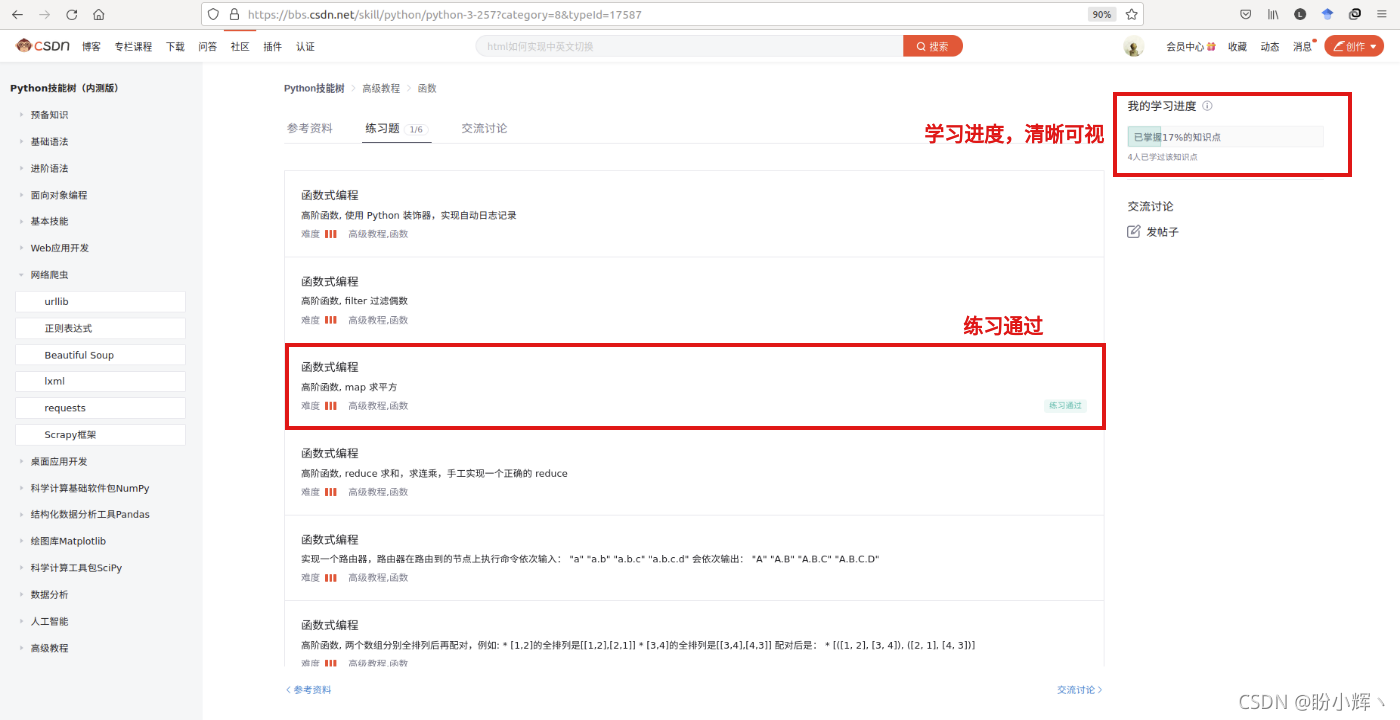The width and height of the screenshot is (1400, 720).
Task: Select the 正则表达式 sidebar item
Action: click(101, 328)
